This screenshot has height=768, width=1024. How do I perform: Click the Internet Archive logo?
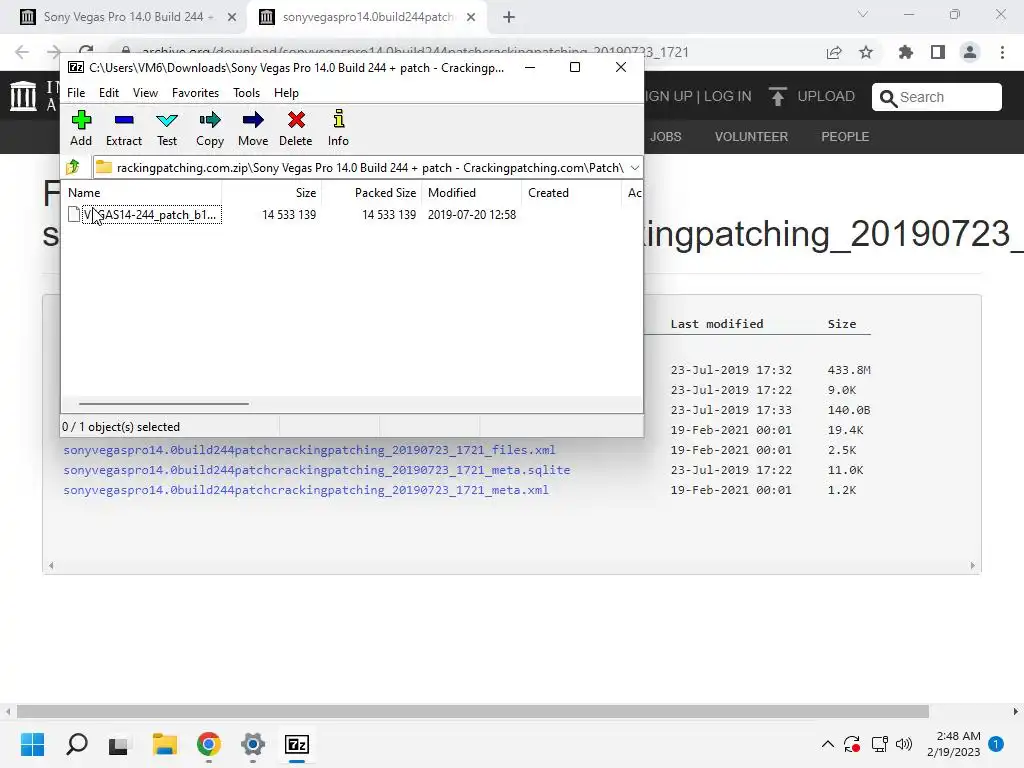[24, 95]
